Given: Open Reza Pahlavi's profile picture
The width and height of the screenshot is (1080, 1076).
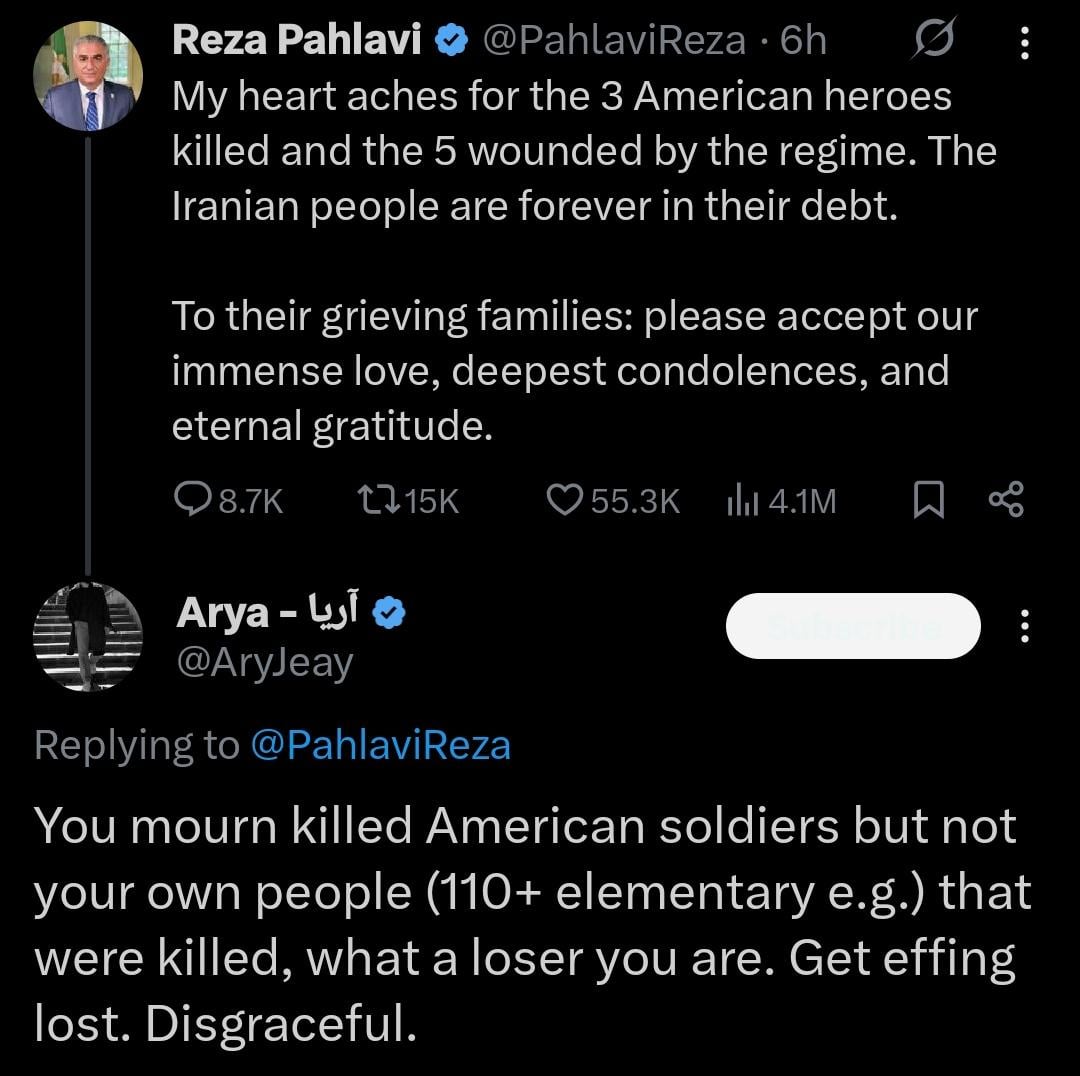Looking at the screenshot, I should coord(88,75).
